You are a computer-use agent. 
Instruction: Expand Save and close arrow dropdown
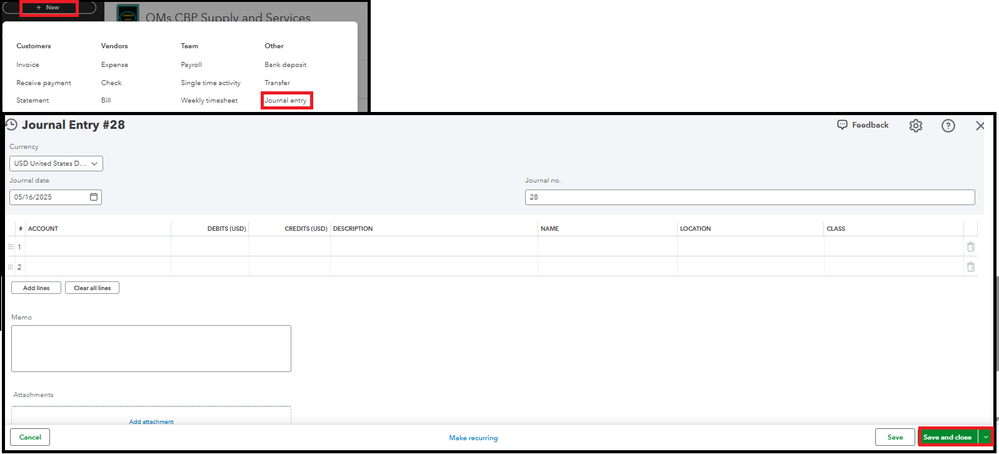point(986,437)
